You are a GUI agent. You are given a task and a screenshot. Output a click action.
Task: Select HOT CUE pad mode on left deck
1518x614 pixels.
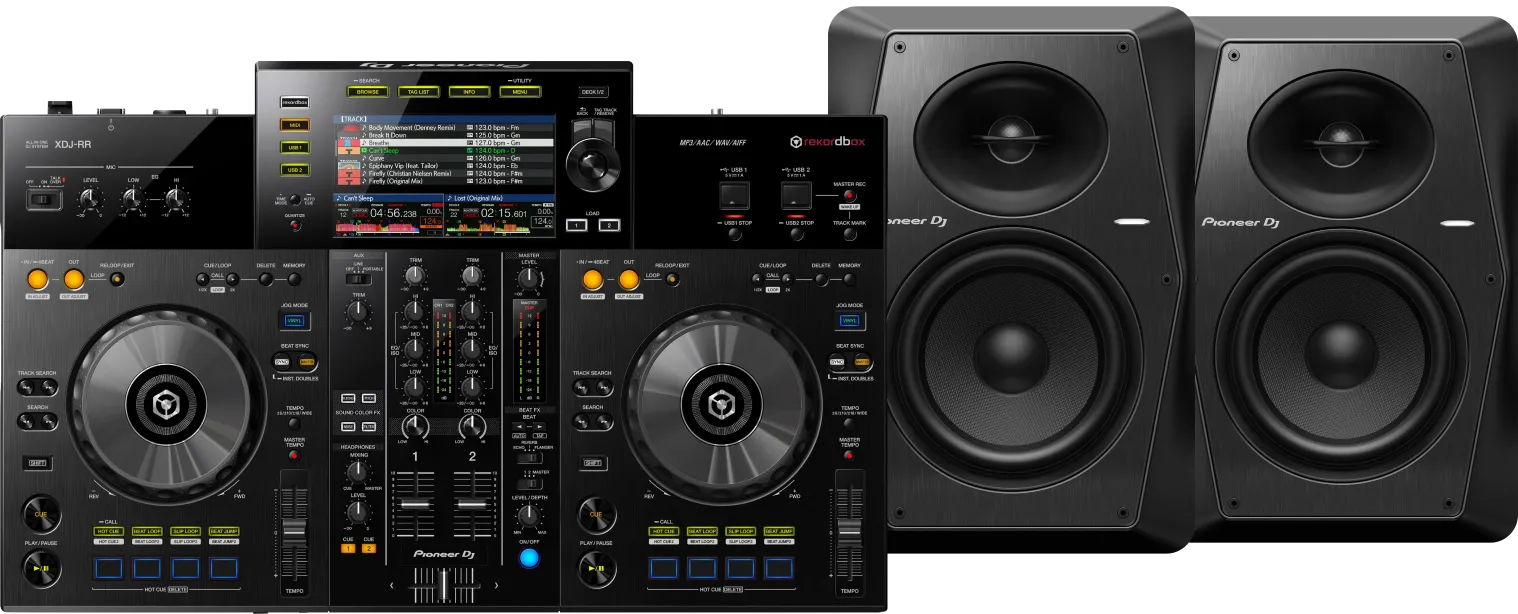(x=108, y=530)
